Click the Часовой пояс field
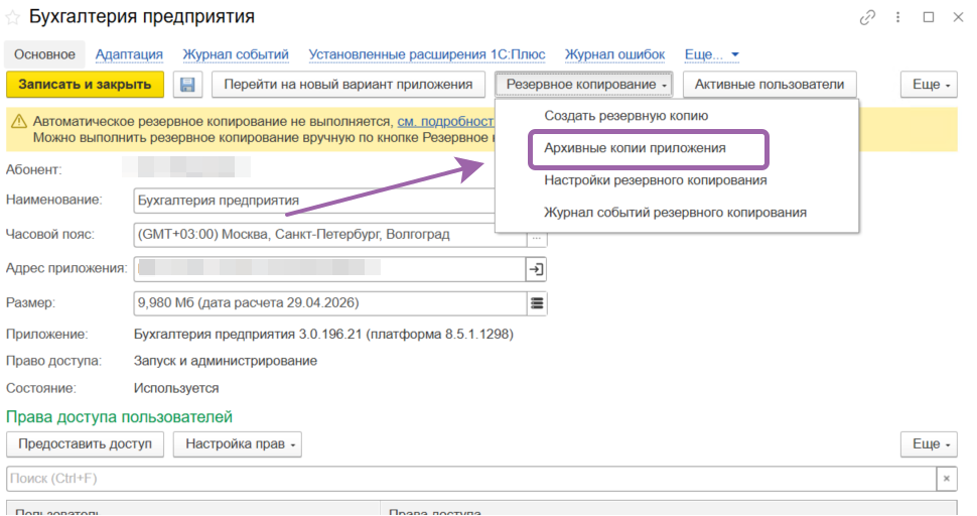 tap(330, 235)
